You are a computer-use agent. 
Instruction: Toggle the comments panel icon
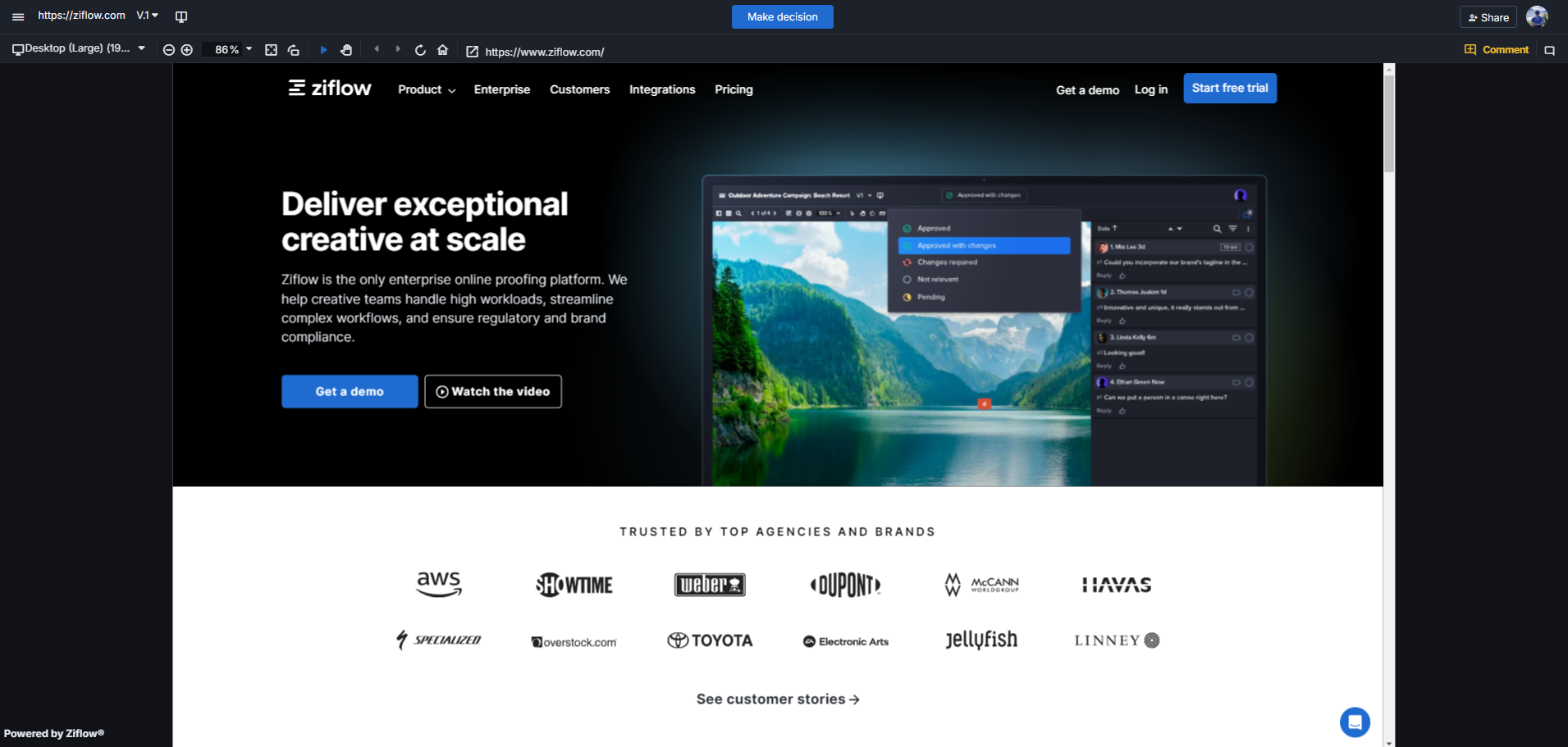[1549, 50]
